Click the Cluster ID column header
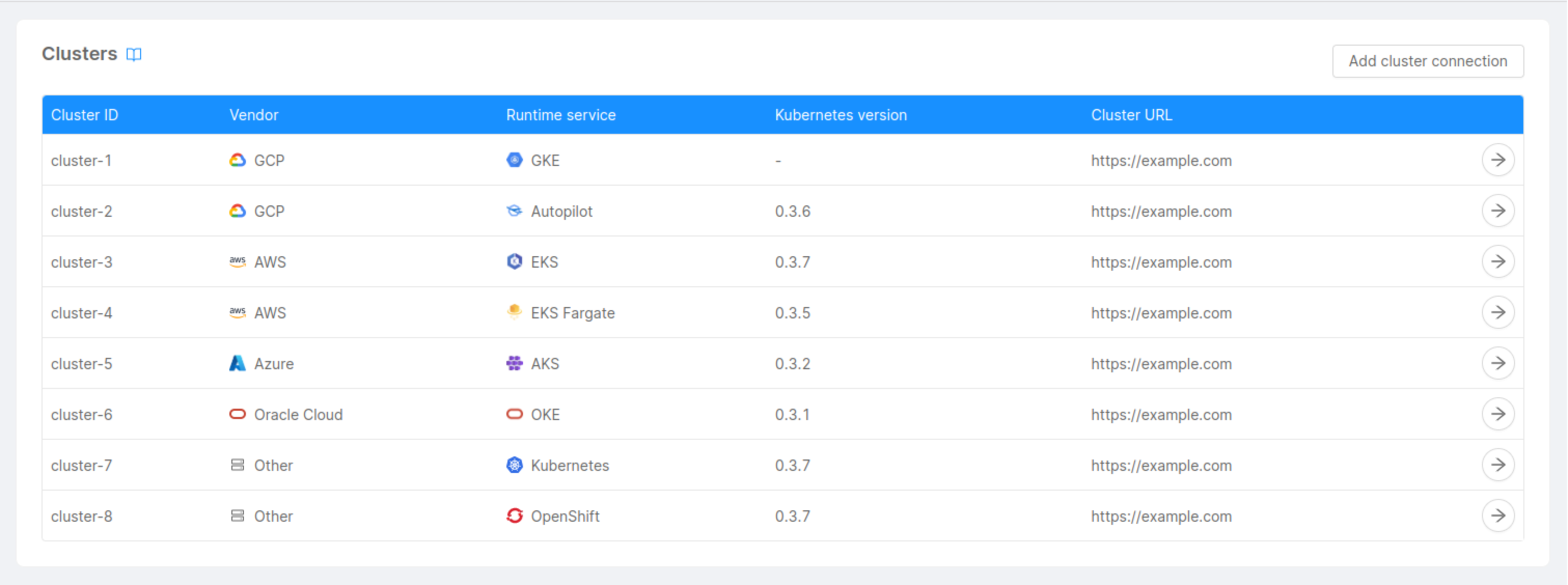 pyautogui.click(x=85, y=115)
